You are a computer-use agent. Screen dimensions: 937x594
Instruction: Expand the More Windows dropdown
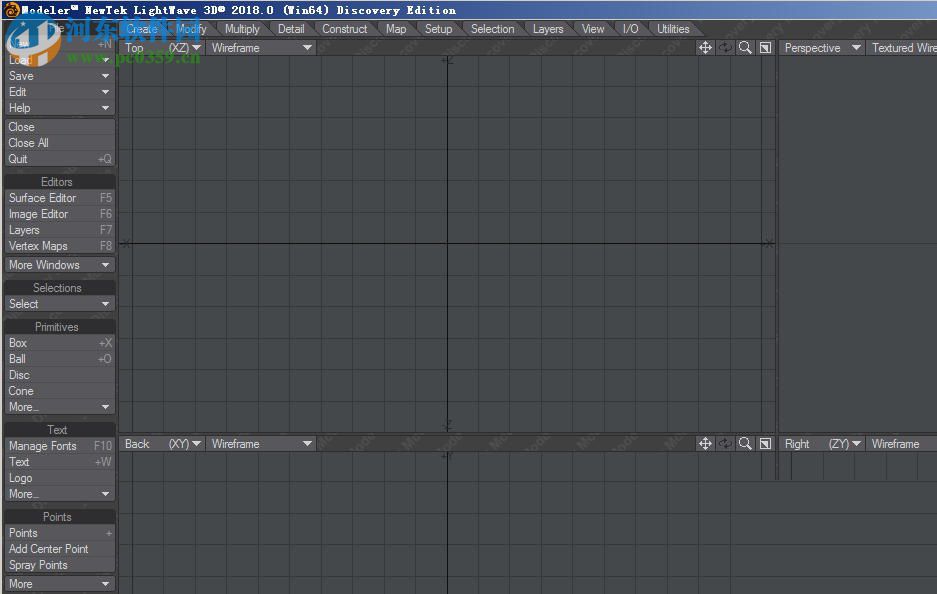(x=59, y=265)
